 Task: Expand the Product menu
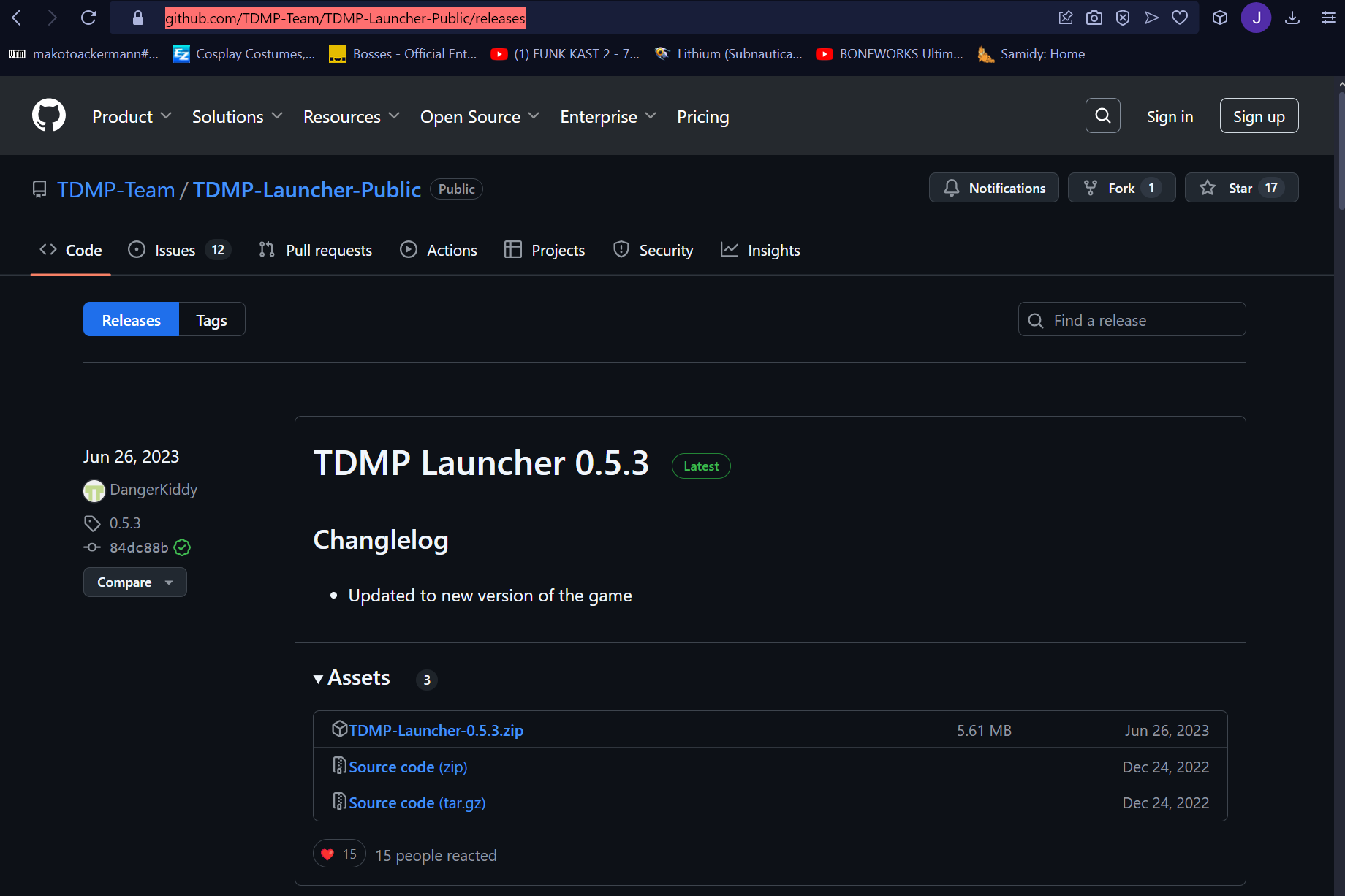(132, 116)
